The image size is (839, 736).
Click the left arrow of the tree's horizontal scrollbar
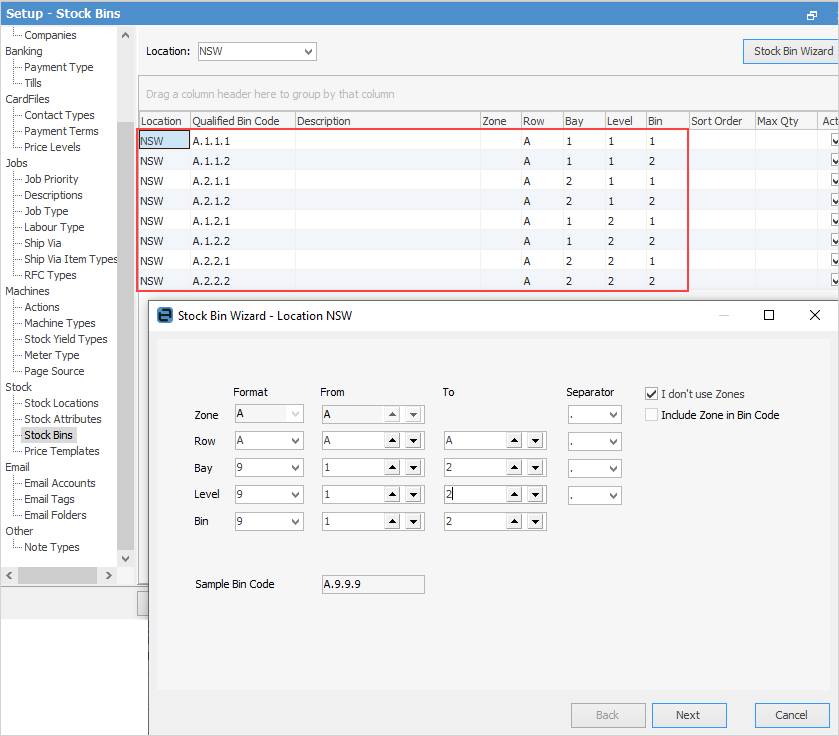coord(9,576)
